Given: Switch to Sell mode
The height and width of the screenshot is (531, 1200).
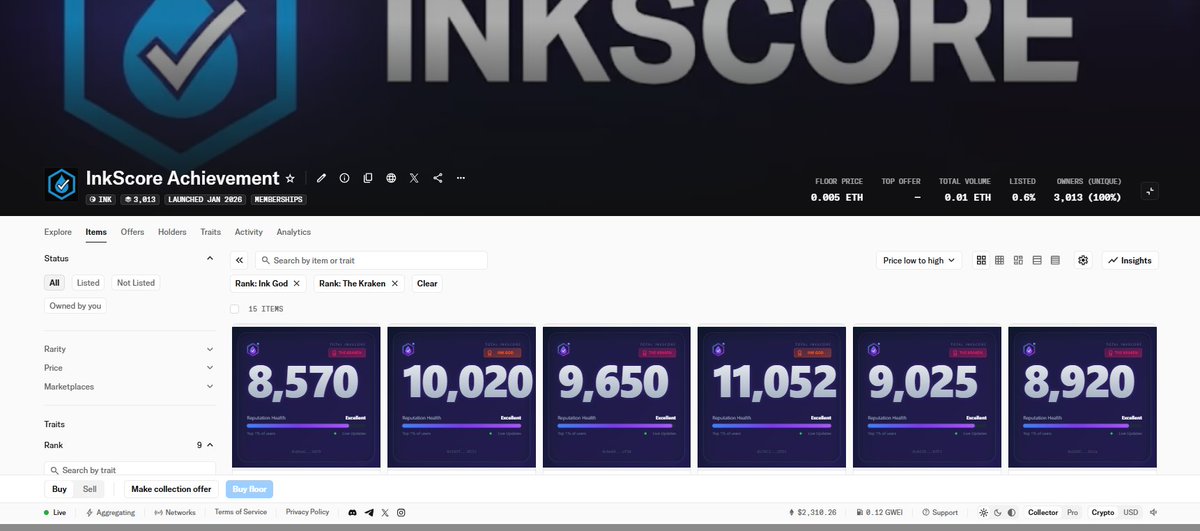Looking at the screenshot, I should (x=89, y=489).
